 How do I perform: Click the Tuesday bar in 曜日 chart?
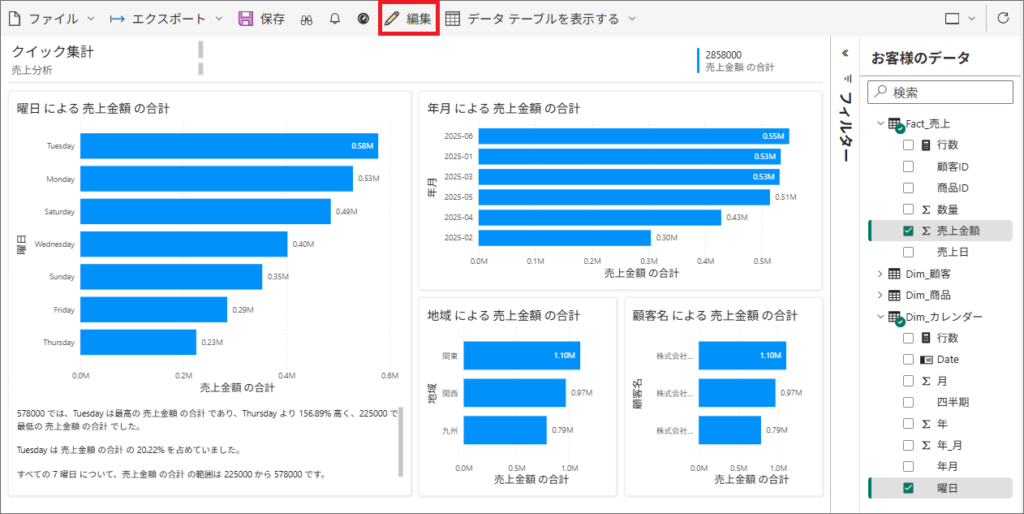[x=228, y=146]
